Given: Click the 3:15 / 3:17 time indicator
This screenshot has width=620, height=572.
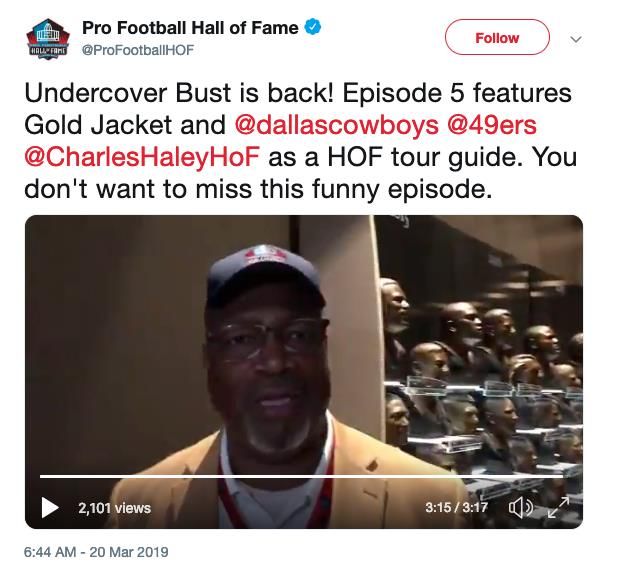Looking at the screenshot, I should coord(456,507).
